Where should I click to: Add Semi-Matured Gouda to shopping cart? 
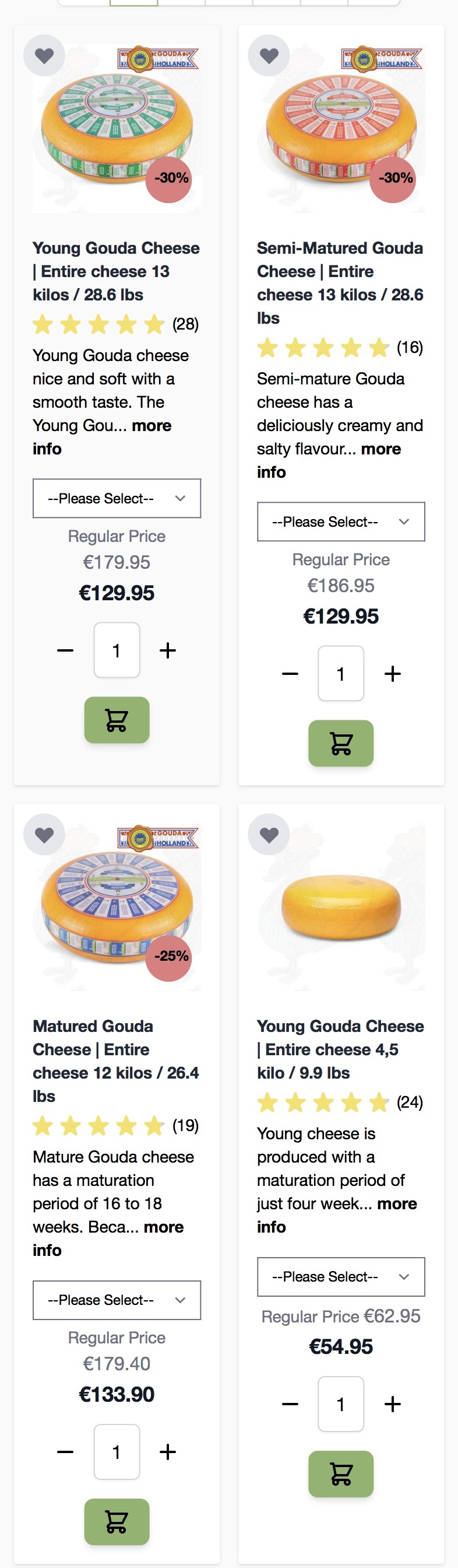(x=341, y=743)
